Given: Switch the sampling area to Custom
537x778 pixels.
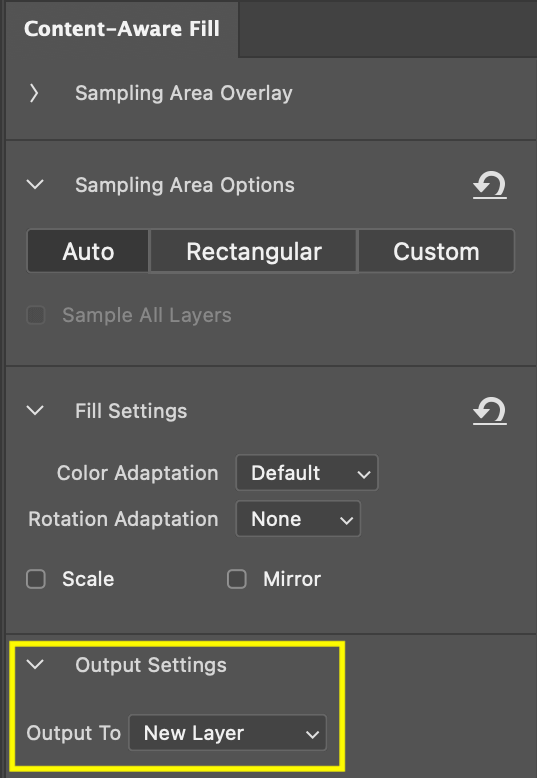Looking at the screenshot, I should click(436, 251).
